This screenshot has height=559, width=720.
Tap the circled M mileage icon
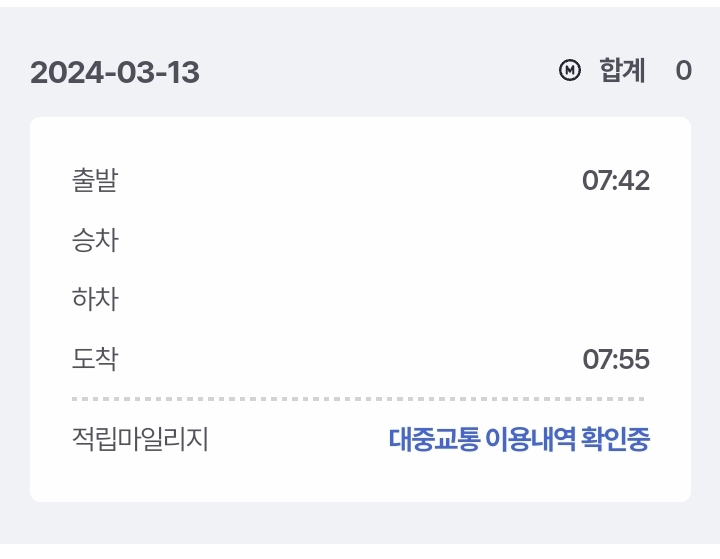click(x=569, y=71)
